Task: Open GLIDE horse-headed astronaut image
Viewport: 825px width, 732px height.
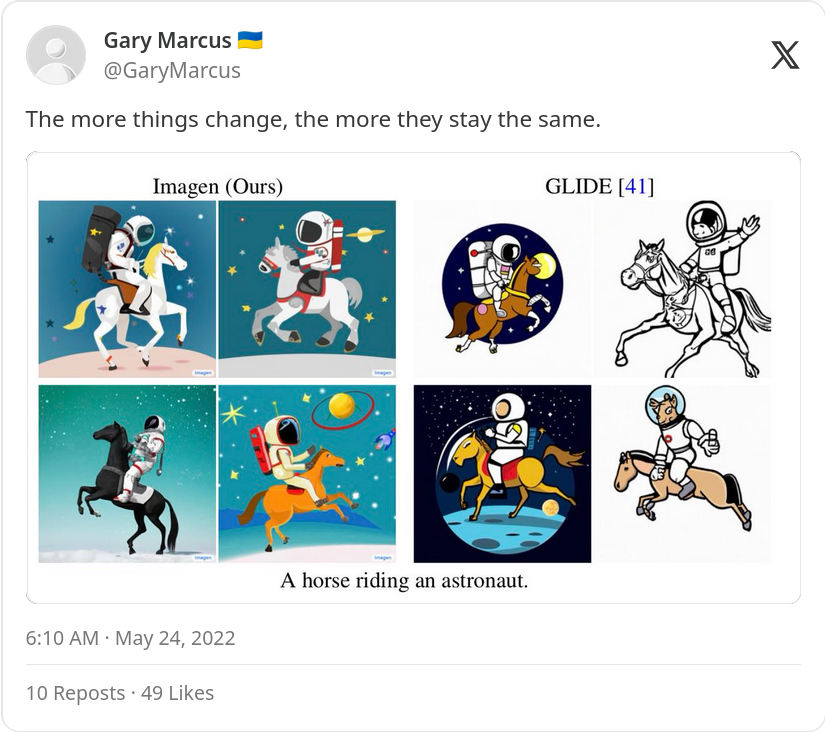Action: click(682, 474)
